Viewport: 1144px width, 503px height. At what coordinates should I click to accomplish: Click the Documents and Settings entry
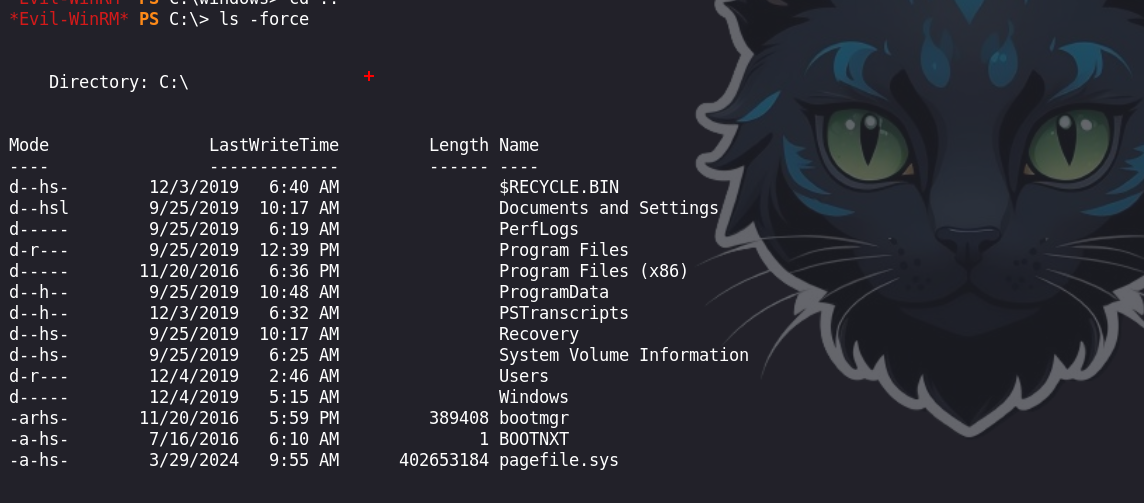pyautogui.click(x=609, y=208)
